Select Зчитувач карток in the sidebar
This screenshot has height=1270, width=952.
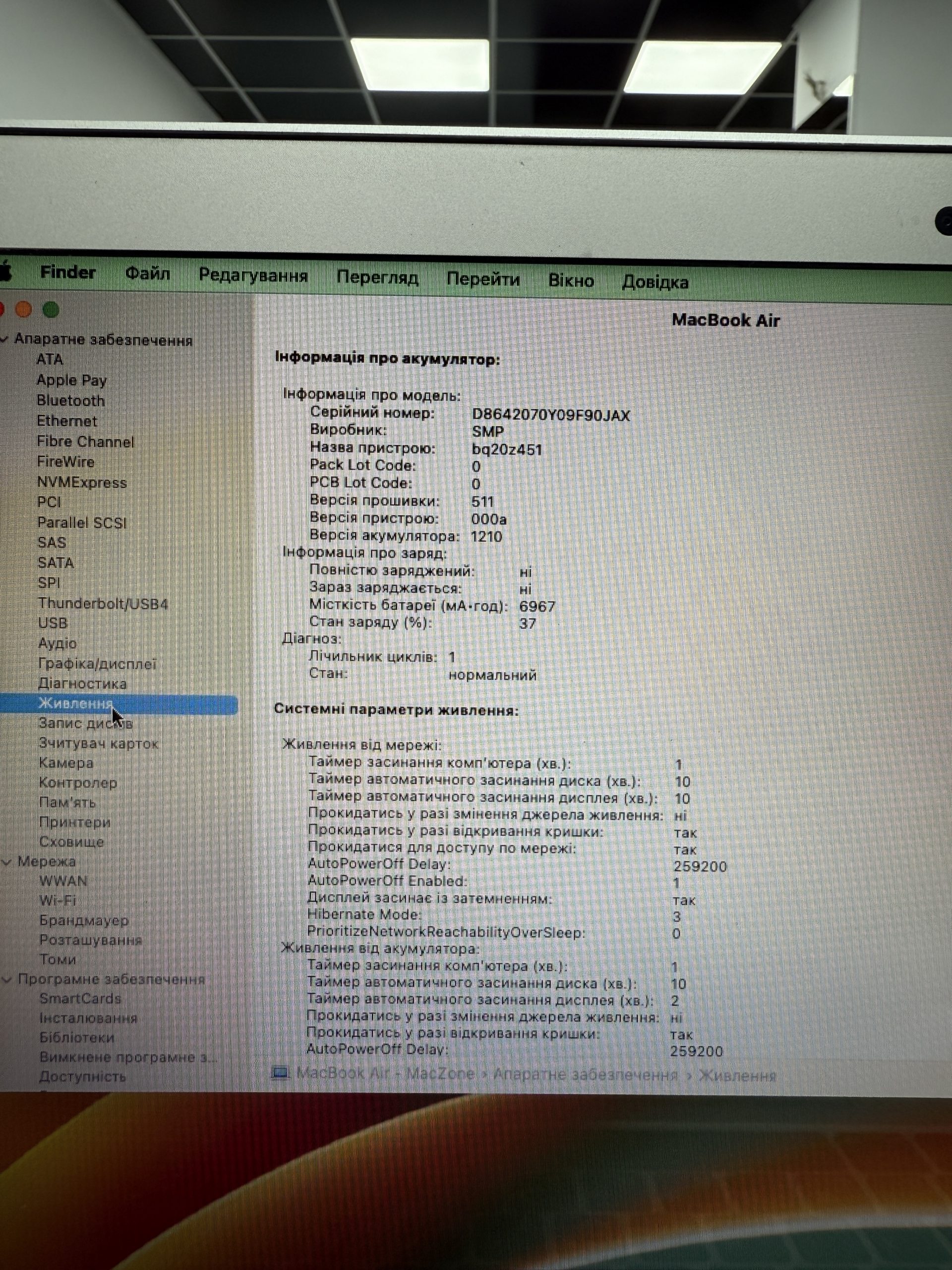click(98, 744)
